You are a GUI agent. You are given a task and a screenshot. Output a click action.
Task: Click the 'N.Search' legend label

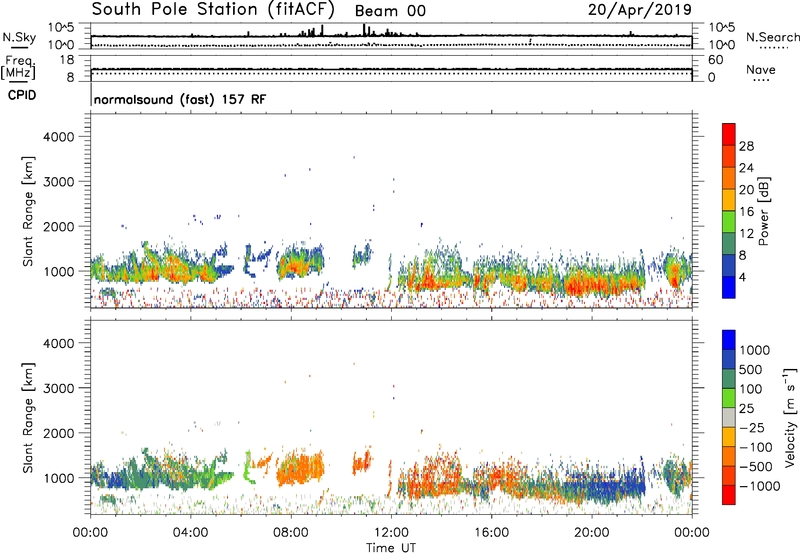pos(772,37)
